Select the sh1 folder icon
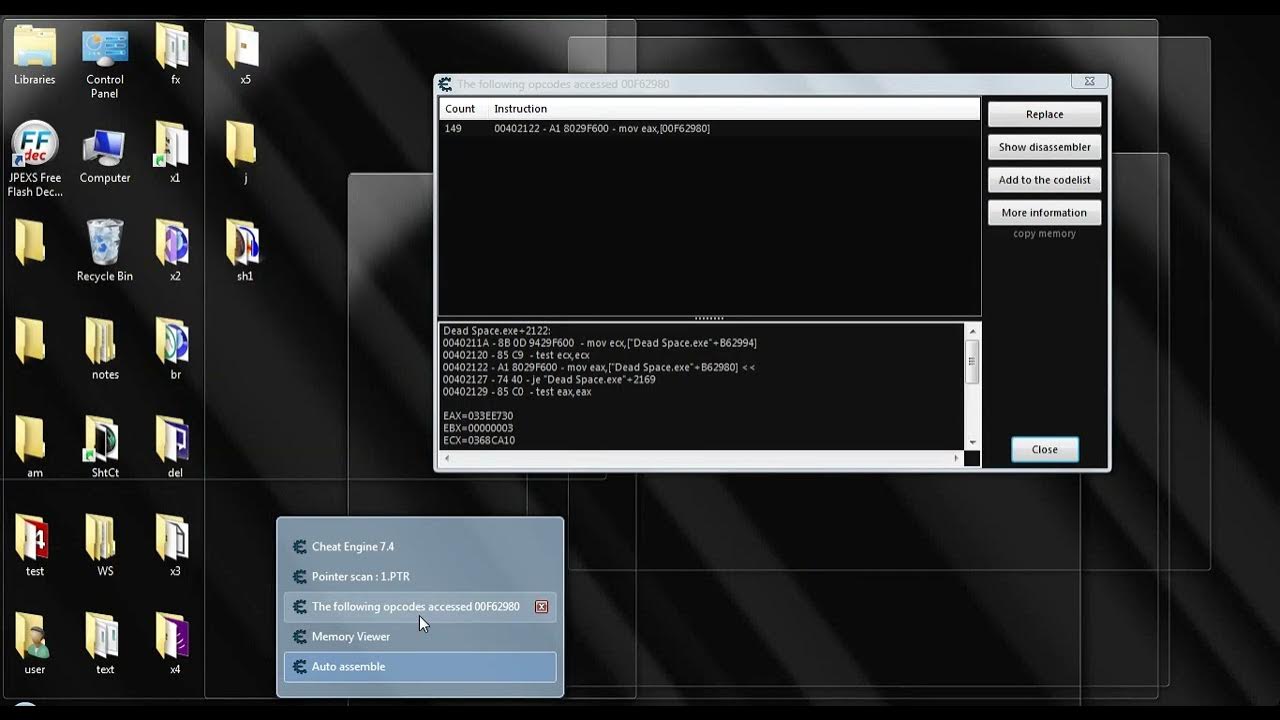Image resolution: width=1280 pixels, height=720 pixels. (x=245, y=252)
